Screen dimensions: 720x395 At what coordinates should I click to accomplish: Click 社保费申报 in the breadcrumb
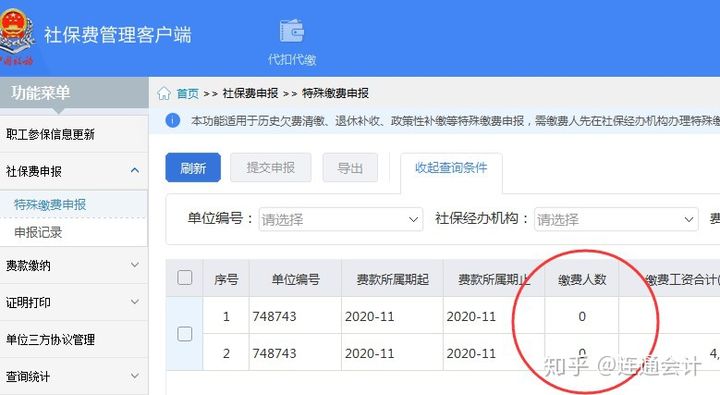pos(250,93)
